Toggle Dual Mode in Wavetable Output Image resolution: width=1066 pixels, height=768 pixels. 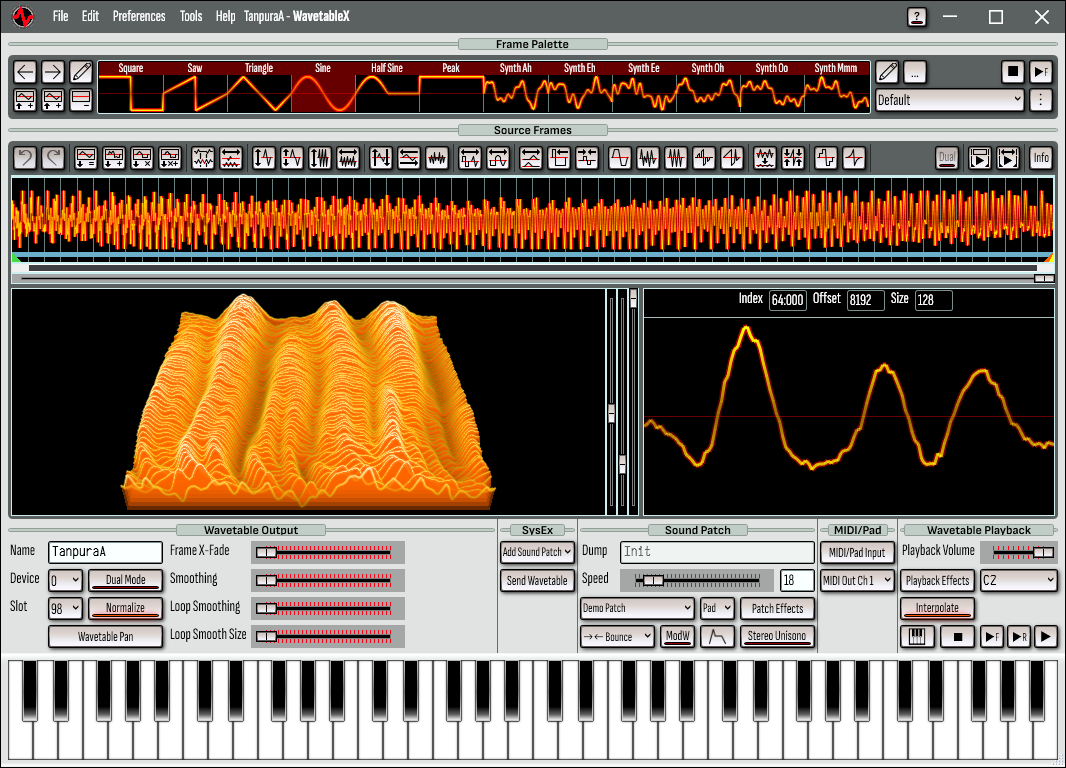[126, 580]
